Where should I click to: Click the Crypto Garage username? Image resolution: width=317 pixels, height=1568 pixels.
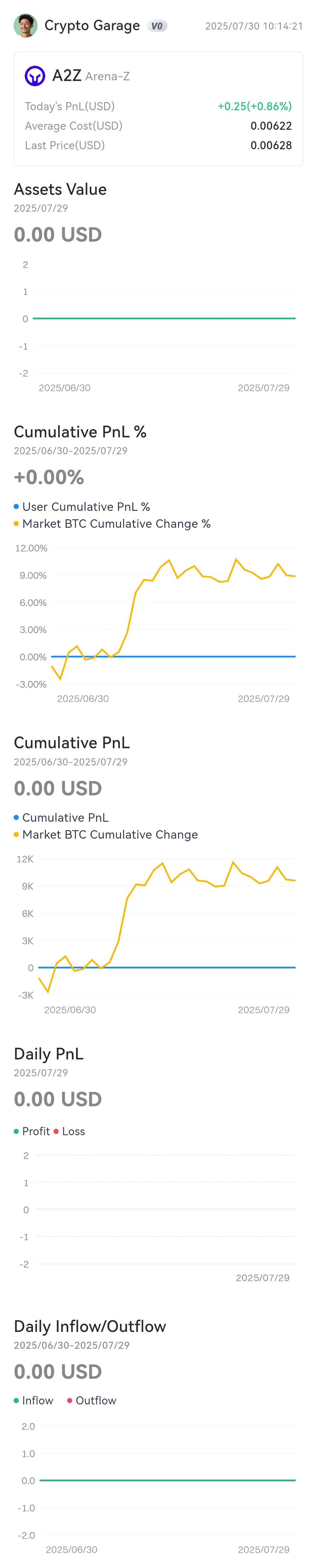click(92, 26)
